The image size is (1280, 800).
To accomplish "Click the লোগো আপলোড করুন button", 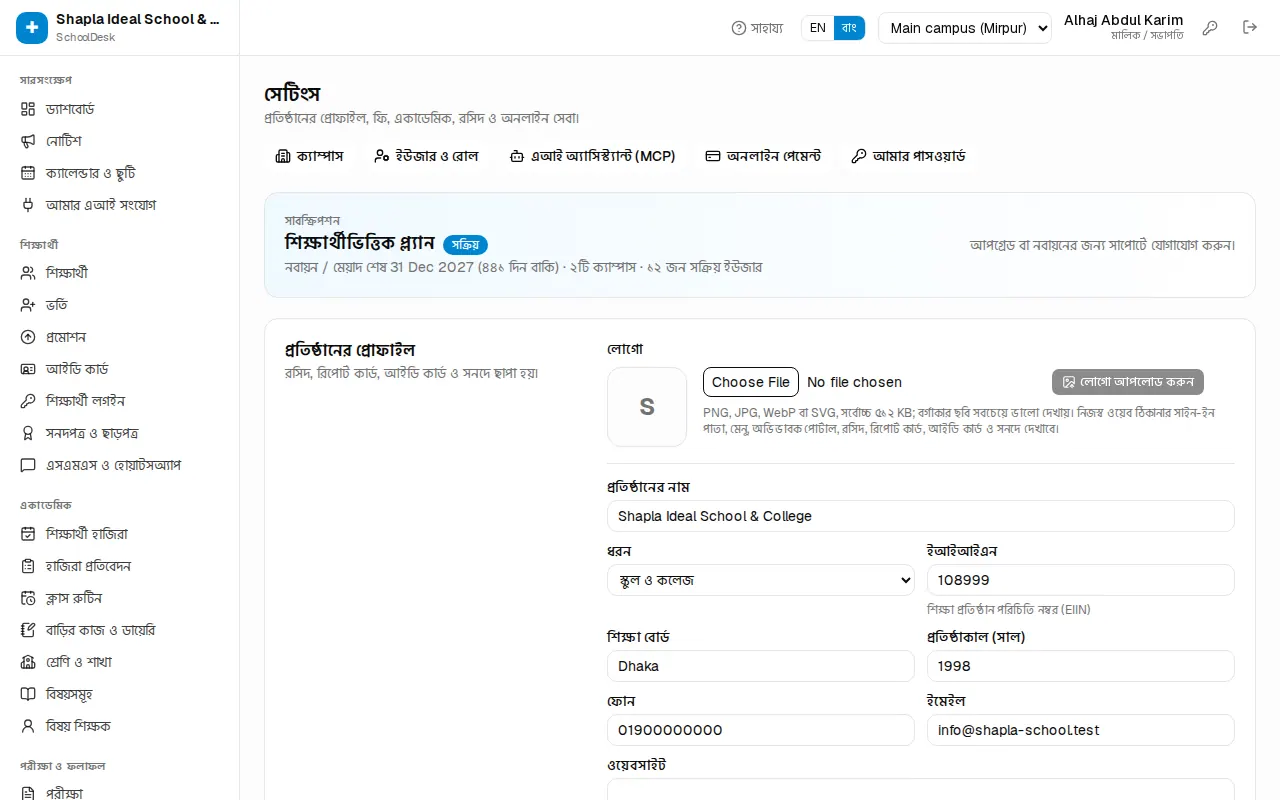I will point(1128,382).
